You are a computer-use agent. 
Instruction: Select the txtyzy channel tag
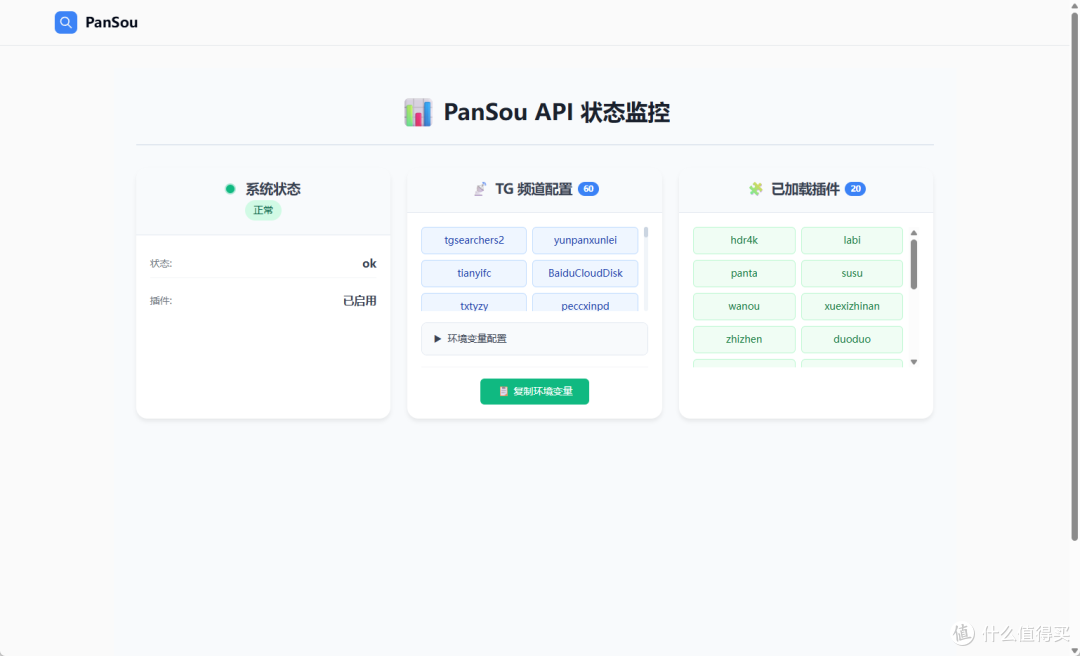(474, 303)
